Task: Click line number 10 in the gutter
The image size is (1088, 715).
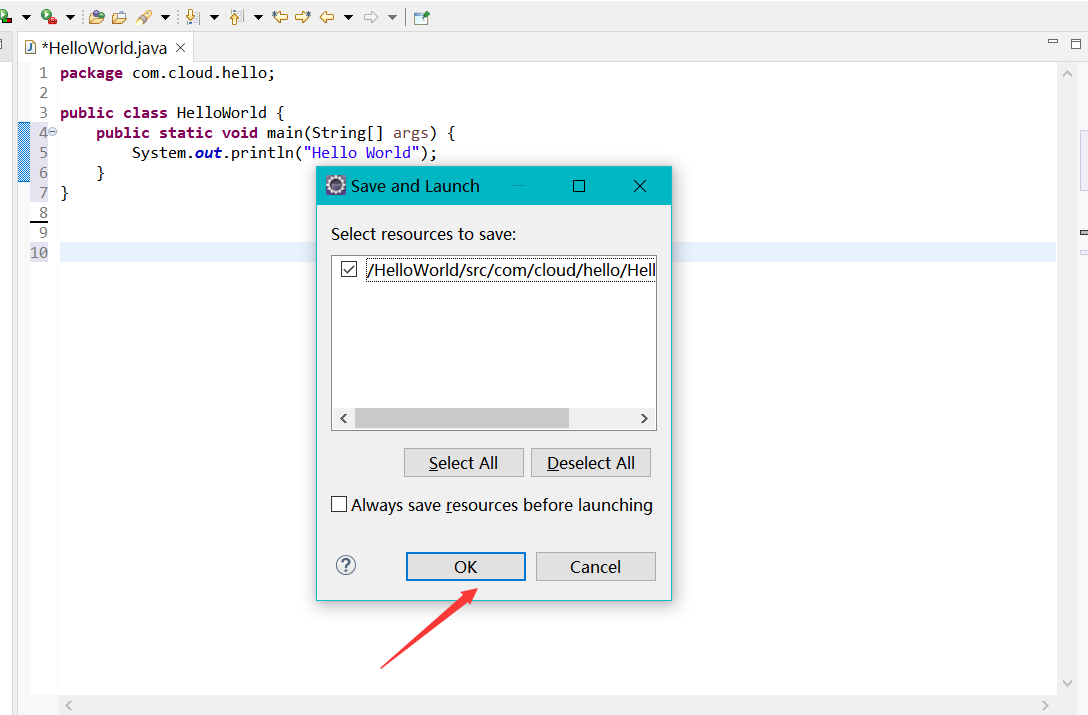Action: tap(39, 253)
